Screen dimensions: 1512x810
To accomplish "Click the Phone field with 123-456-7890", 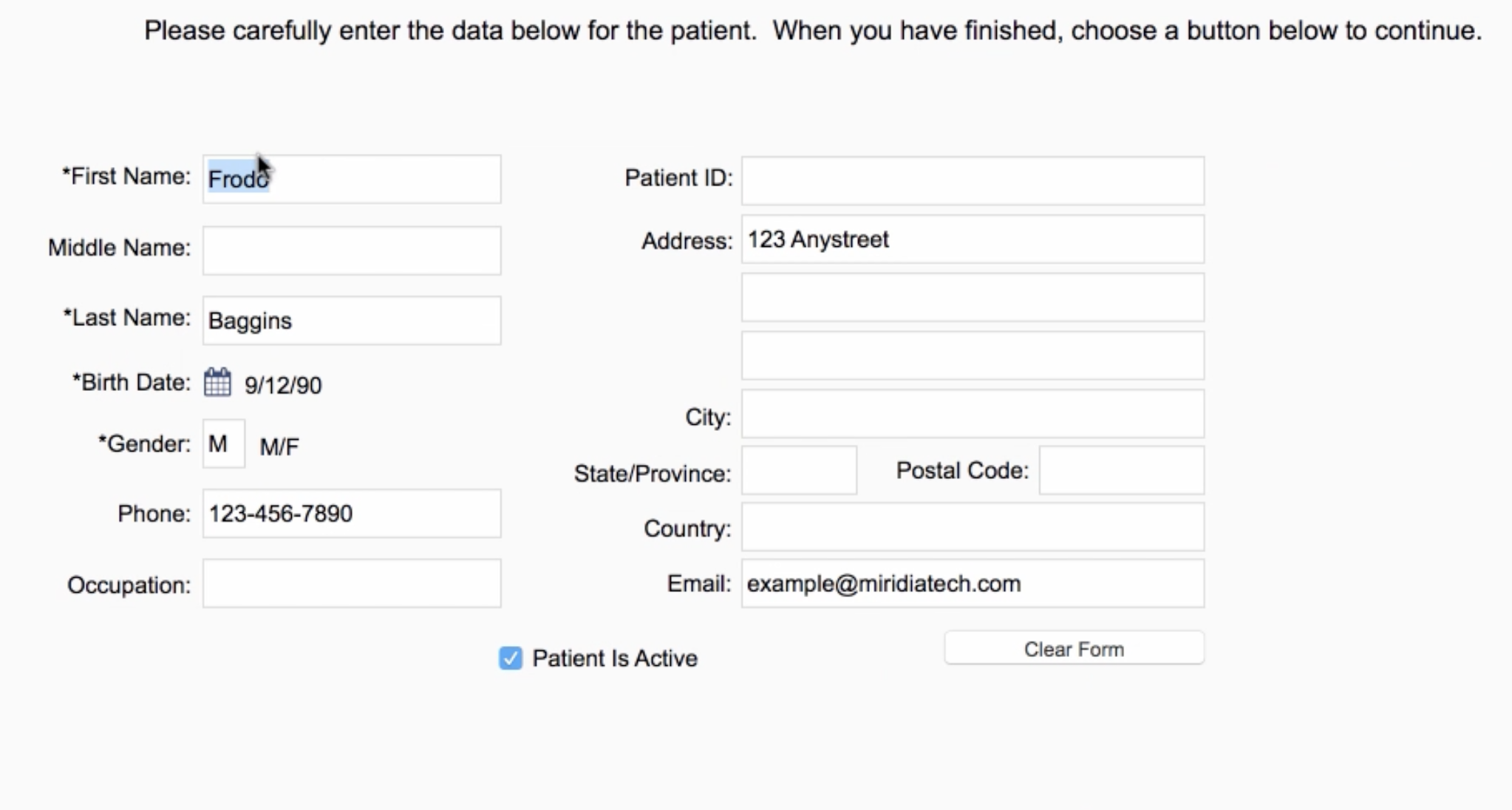I will click(x=352, y=514).
